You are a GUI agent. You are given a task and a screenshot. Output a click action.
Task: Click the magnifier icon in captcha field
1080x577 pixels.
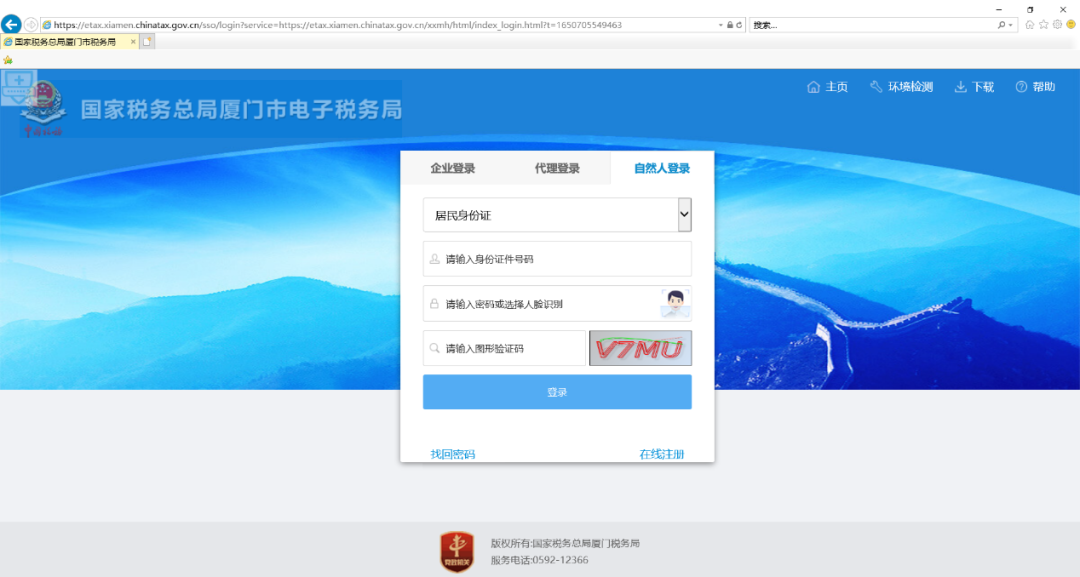435,348
